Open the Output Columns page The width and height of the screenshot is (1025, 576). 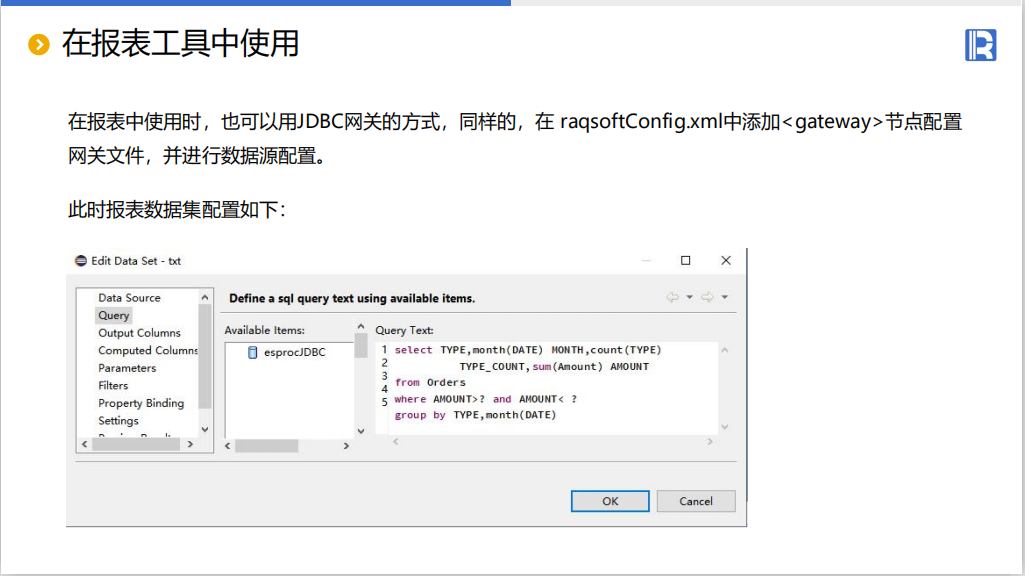(x=139, y=333)
